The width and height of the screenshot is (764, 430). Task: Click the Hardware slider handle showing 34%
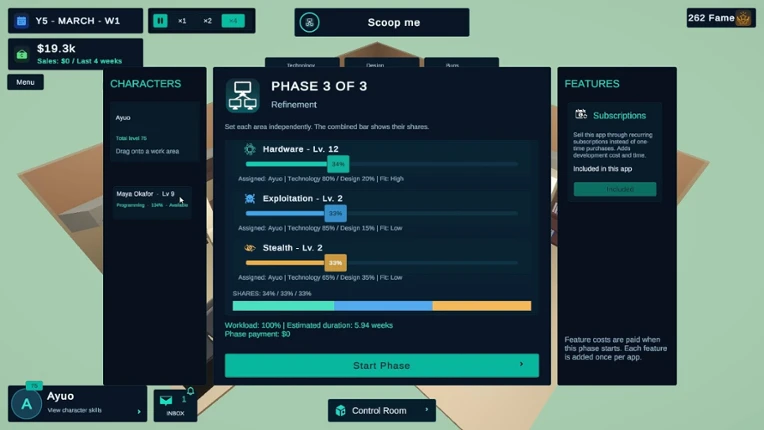[338, 164]
